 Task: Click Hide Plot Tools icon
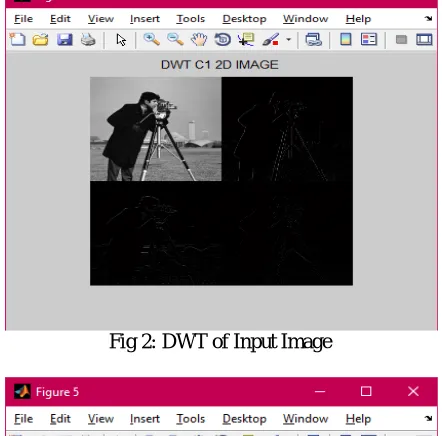[401, 40]
